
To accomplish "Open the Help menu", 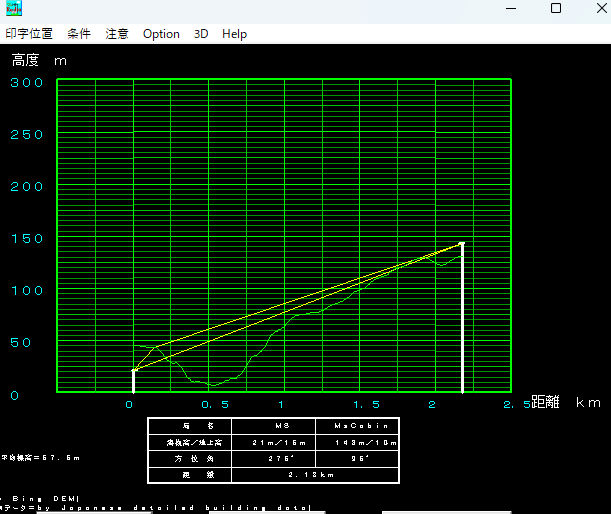I will 234,33.
